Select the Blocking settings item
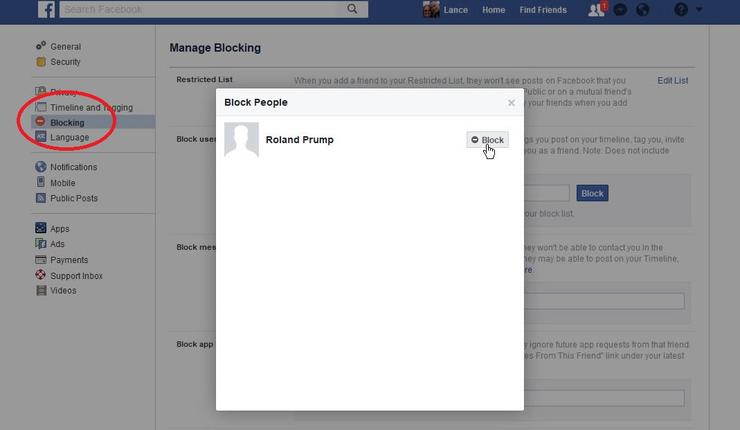 click(93, 122)
